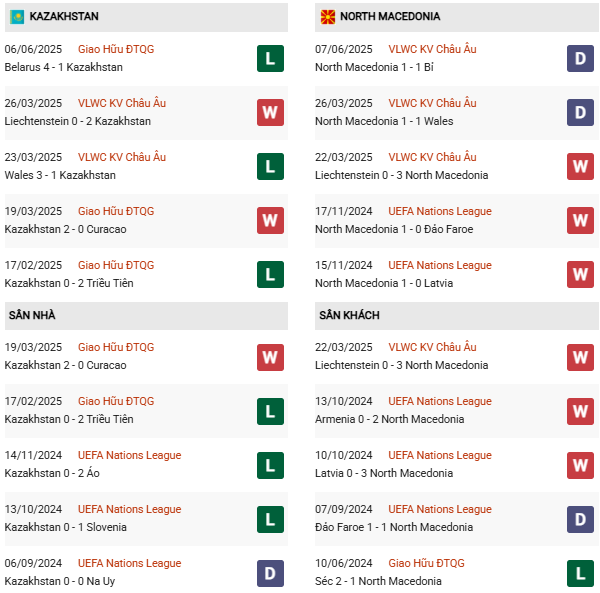Viewport: 600px width, 593px height.
Task: Open UEFA Nations League link dated 14/11/2024
Action: coord(129,455)
